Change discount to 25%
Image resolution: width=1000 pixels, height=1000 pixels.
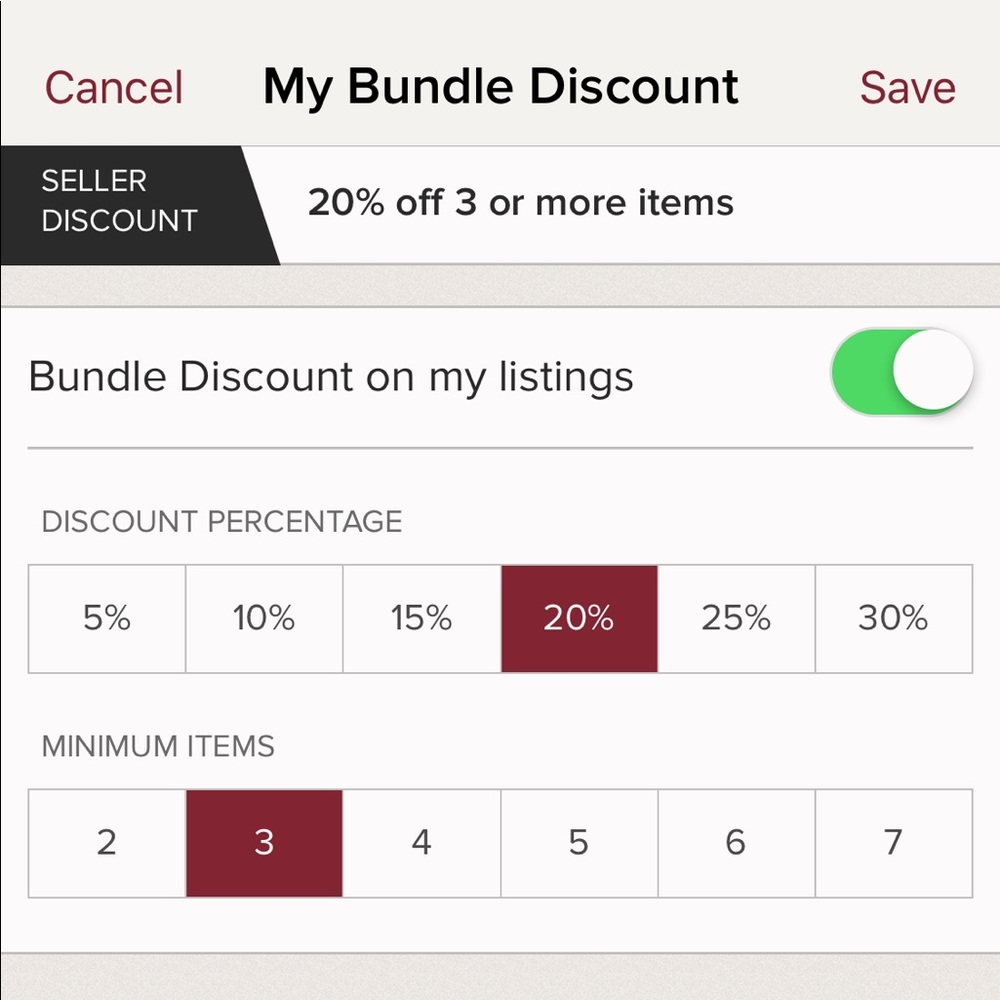point(736,618)
